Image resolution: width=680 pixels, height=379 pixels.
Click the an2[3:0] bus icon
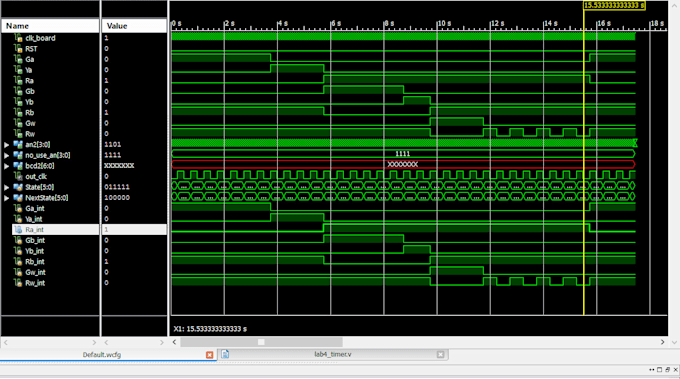pos(18,144)
